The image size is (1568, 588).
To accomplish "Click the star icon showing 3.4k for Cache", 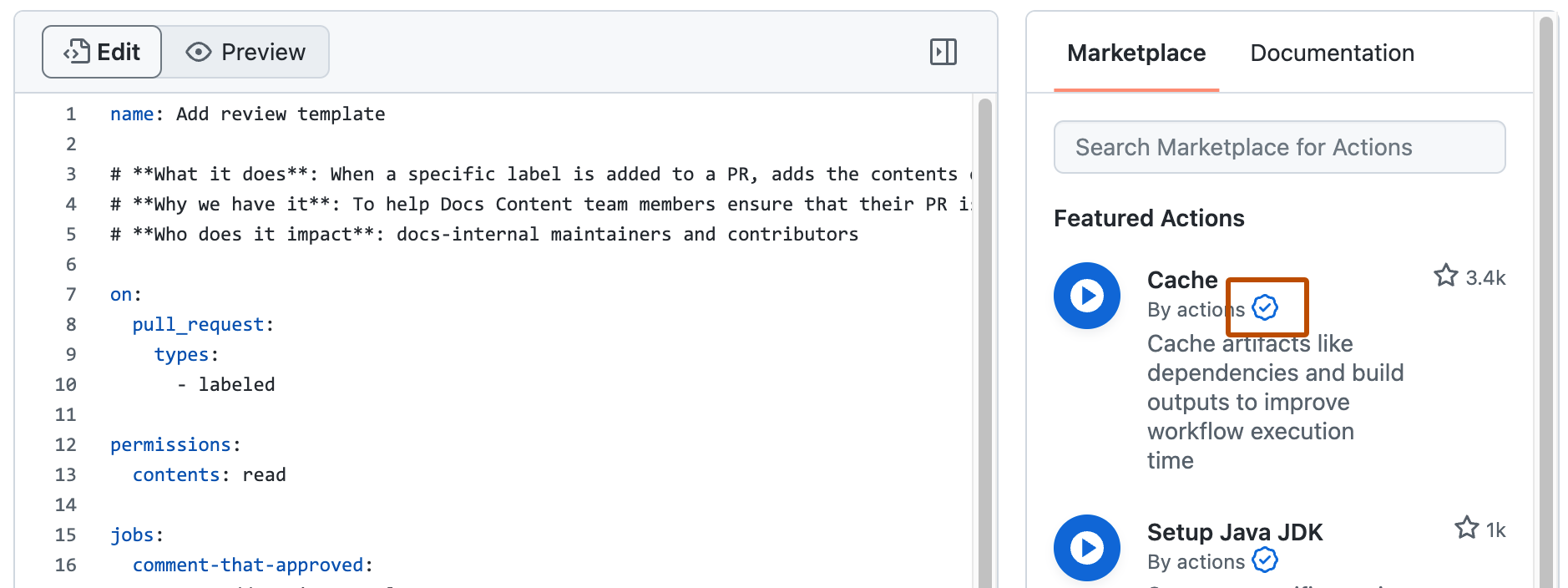I will point(1445,276).
